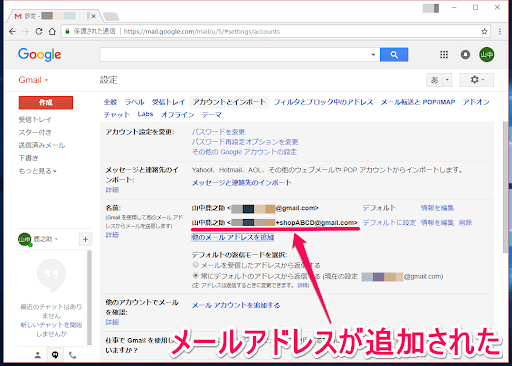
Task: Open メール転送と POP/IMAP tab
Action: tap(418, 102)
